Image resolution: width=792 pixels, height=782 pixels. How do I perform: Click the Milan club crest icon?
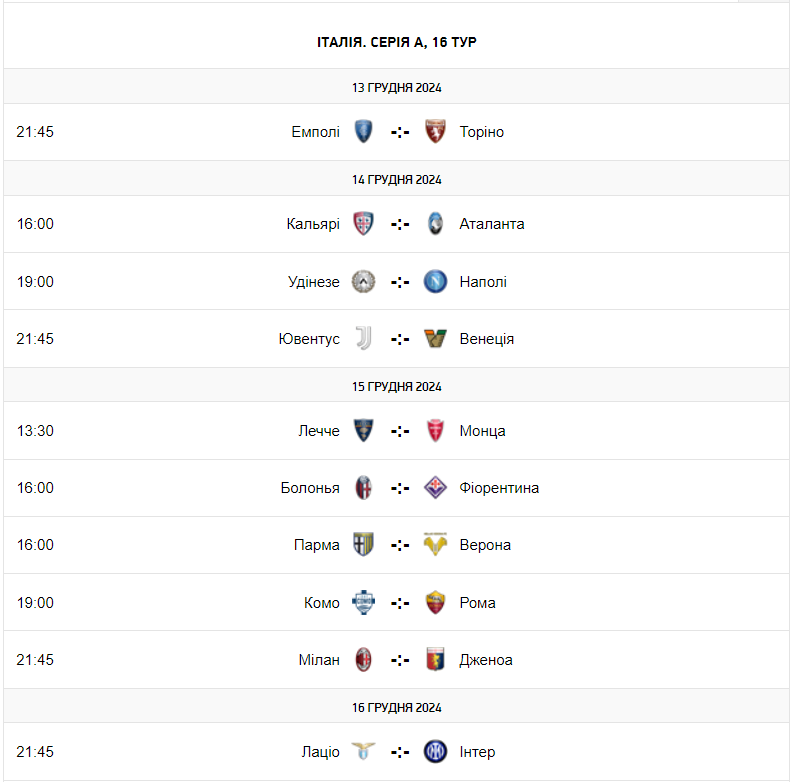pyautogui.click(x=364, y=660)
